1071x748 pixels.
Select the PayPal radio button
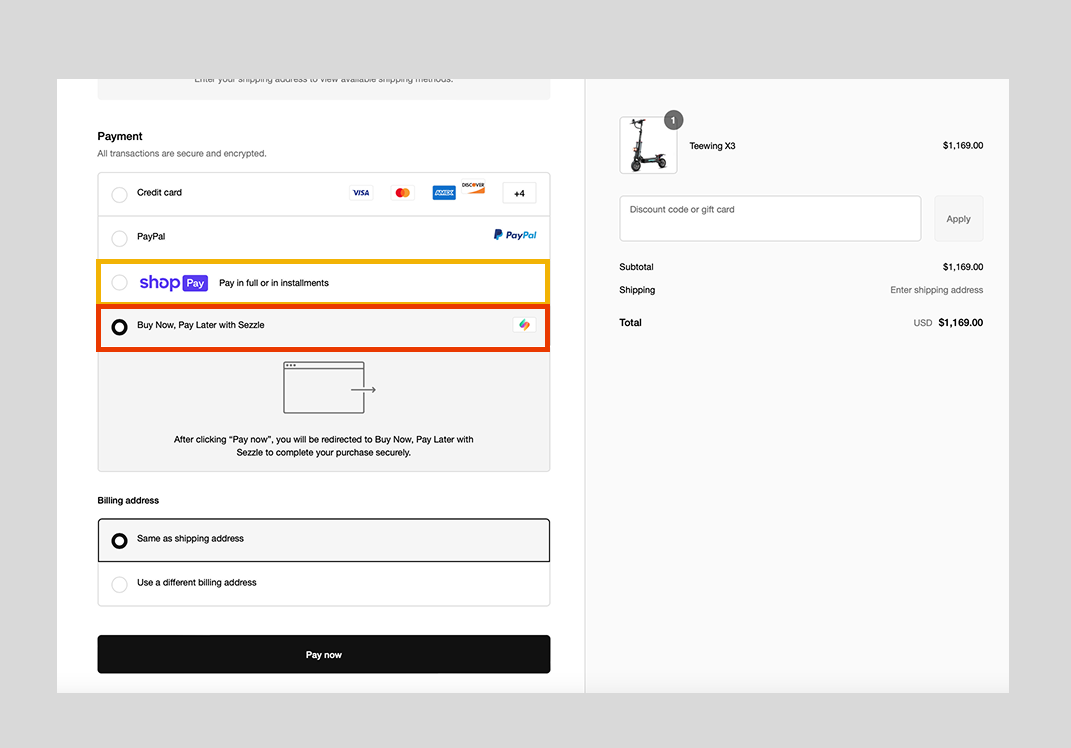point(120,238)
